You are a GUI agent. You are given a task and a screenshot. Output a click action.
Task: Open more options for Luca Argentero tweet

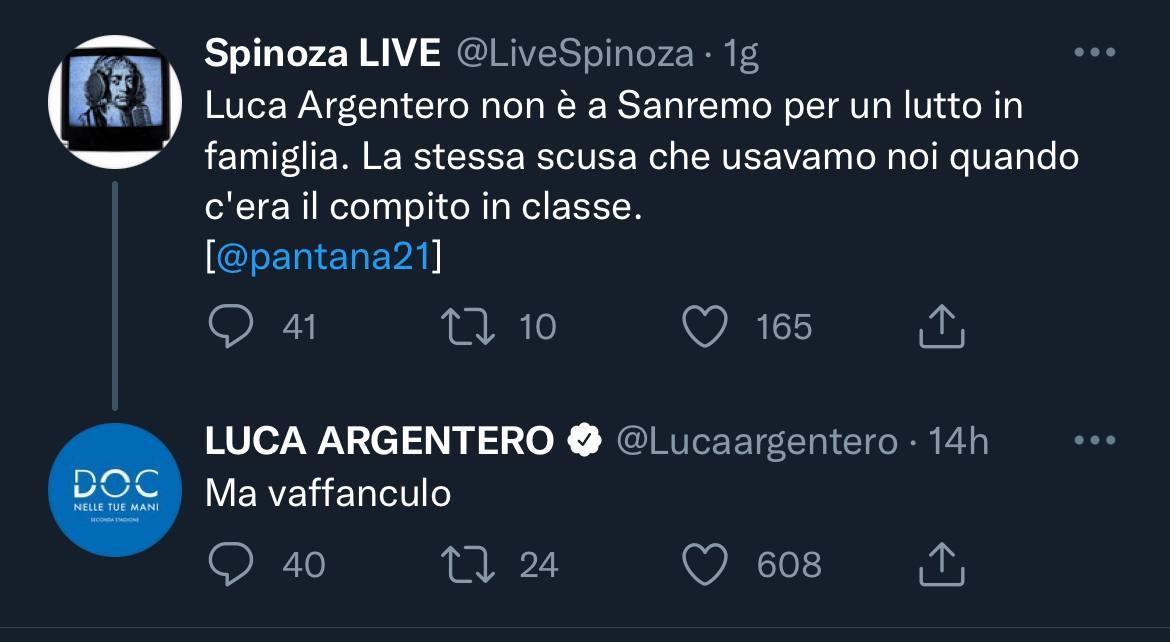[1094, 440]
